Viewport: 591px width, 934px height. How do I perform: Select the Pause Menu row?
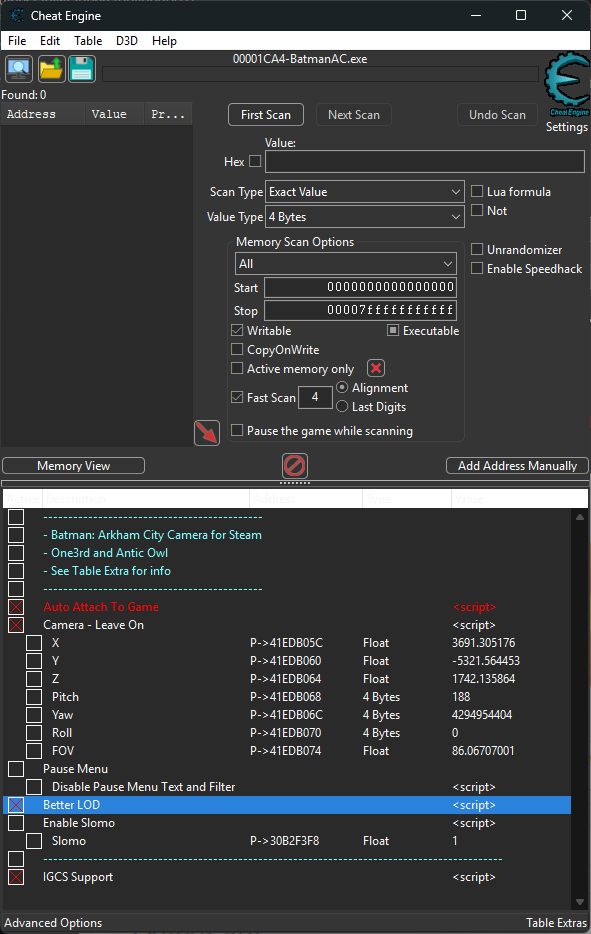click(287, 768)
